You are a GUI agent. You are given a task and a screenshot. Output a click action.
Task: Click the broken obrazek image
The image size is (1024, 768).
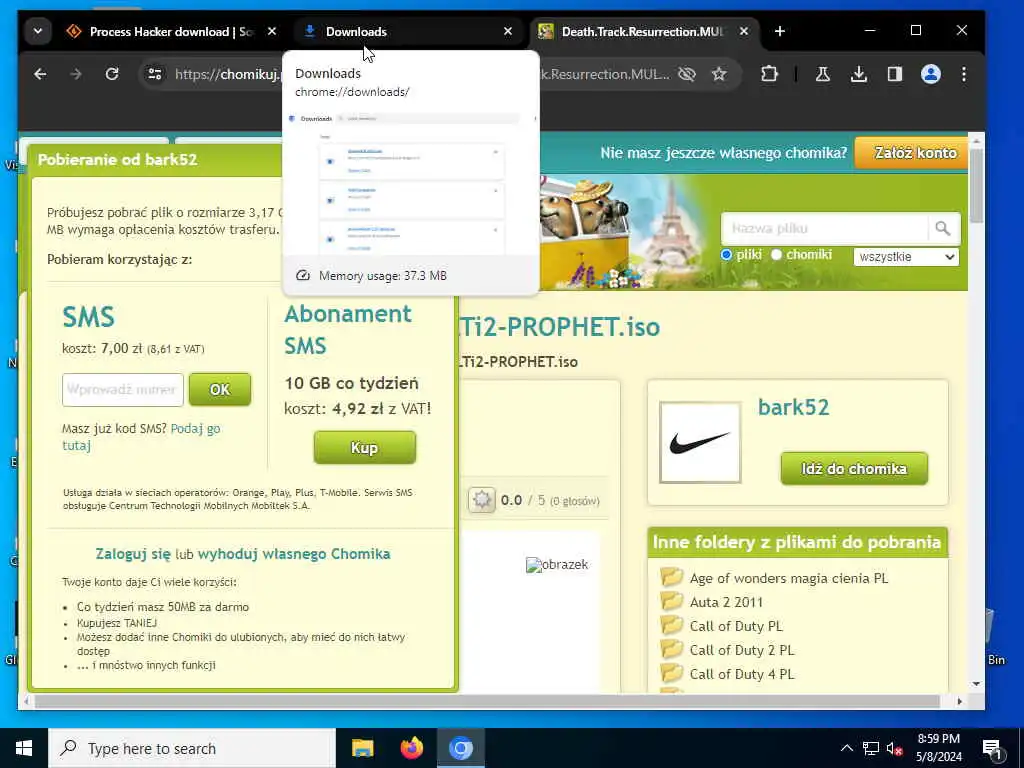557,565
